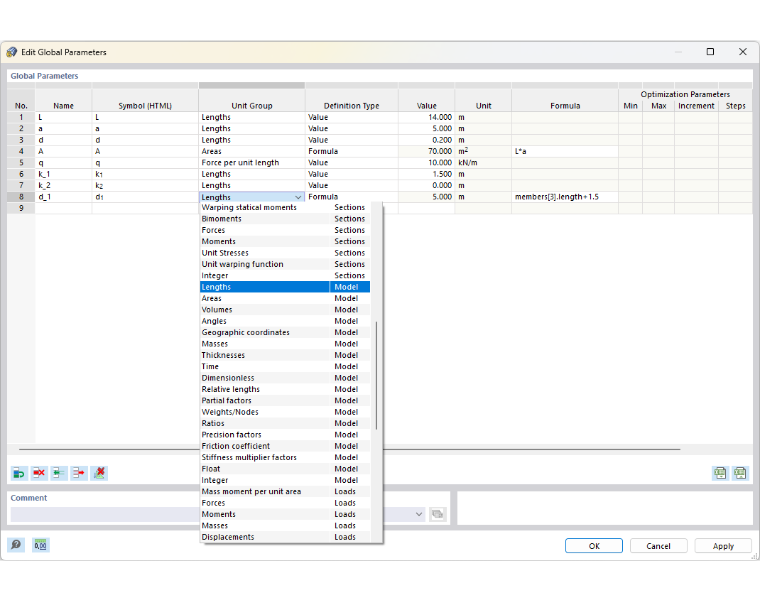This screenshot has width=760, height=601.
Task: Click Force per unit length cell in row 5
Action: [x=252, y=163]
